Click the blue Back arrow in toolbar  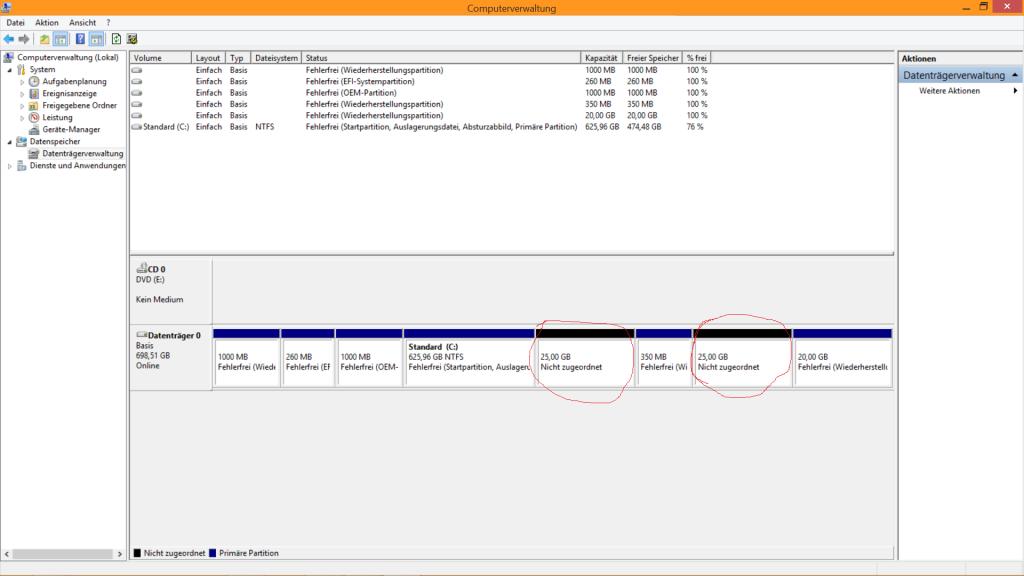tap(8, 39)
